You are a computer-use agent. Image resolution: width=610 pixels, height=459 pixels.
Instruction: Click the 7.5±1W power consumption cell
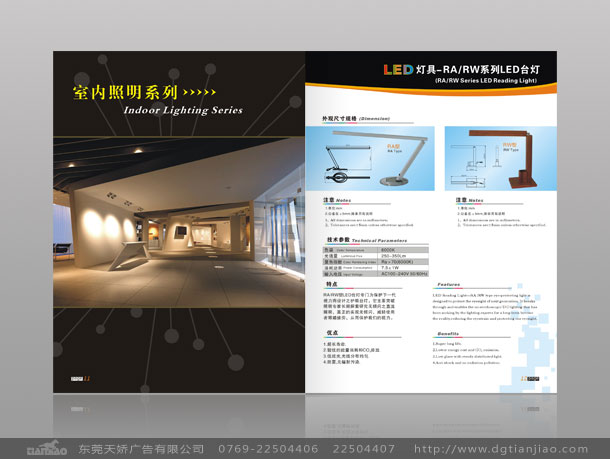(403, 268)
